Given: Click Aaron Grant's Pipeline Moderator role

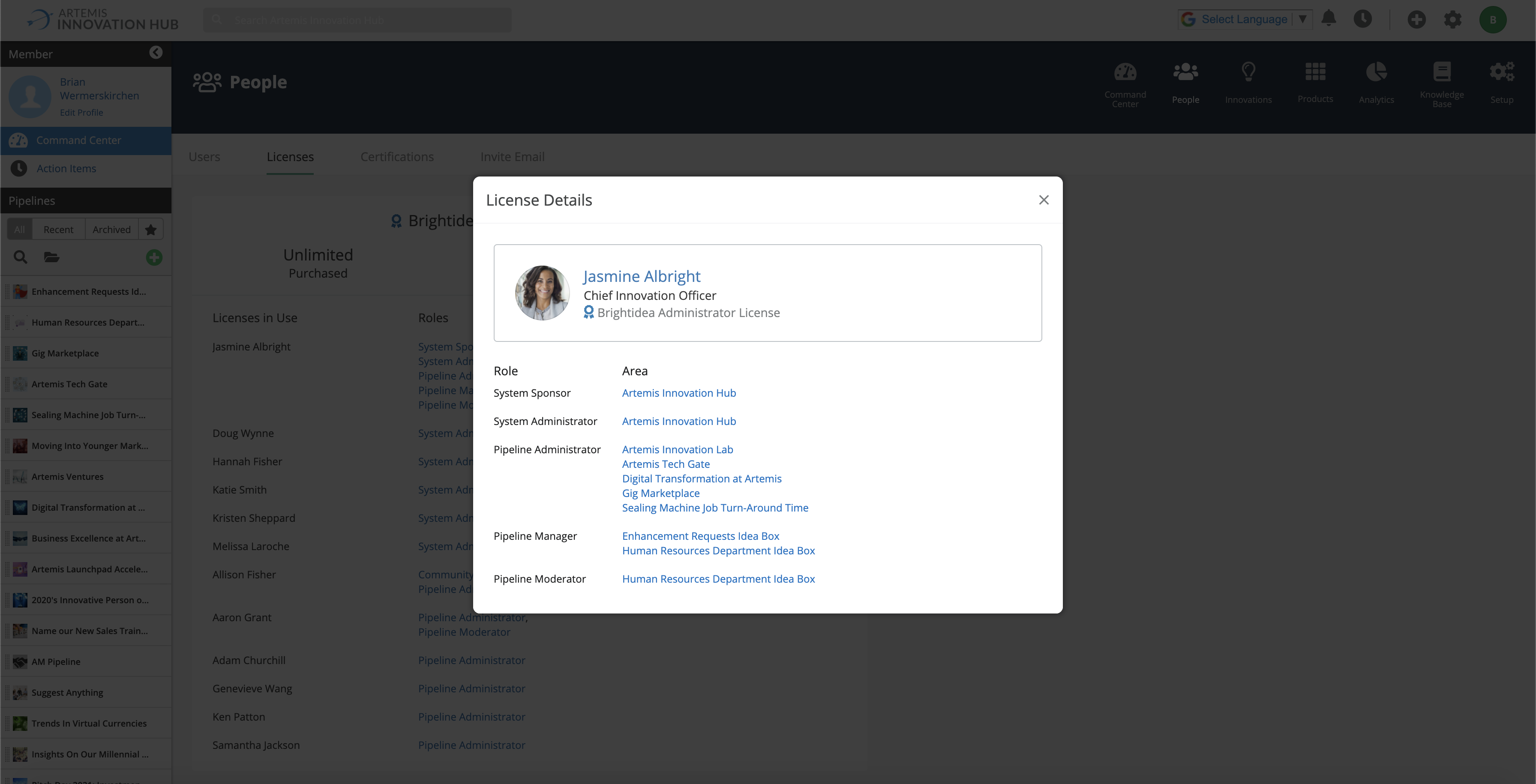Looking at the screenshot, I should click(x=464, y=632).
